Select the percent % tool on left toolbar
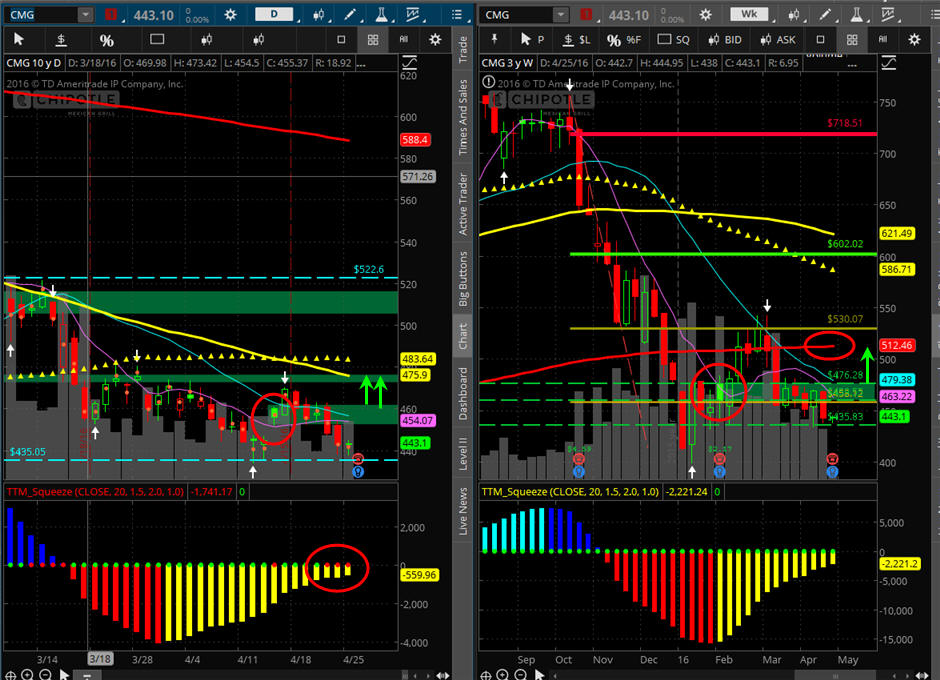 (106, 40)
